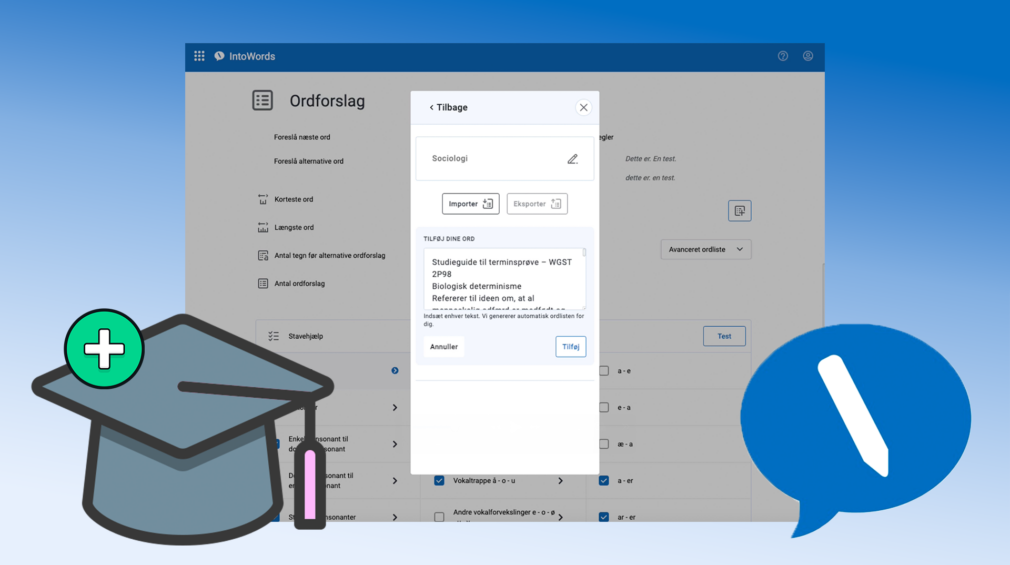This screenshot has width=1010, height=565.
Task: Click the pencil icon to rename Sociologi
Action: [x=573, y=158]
